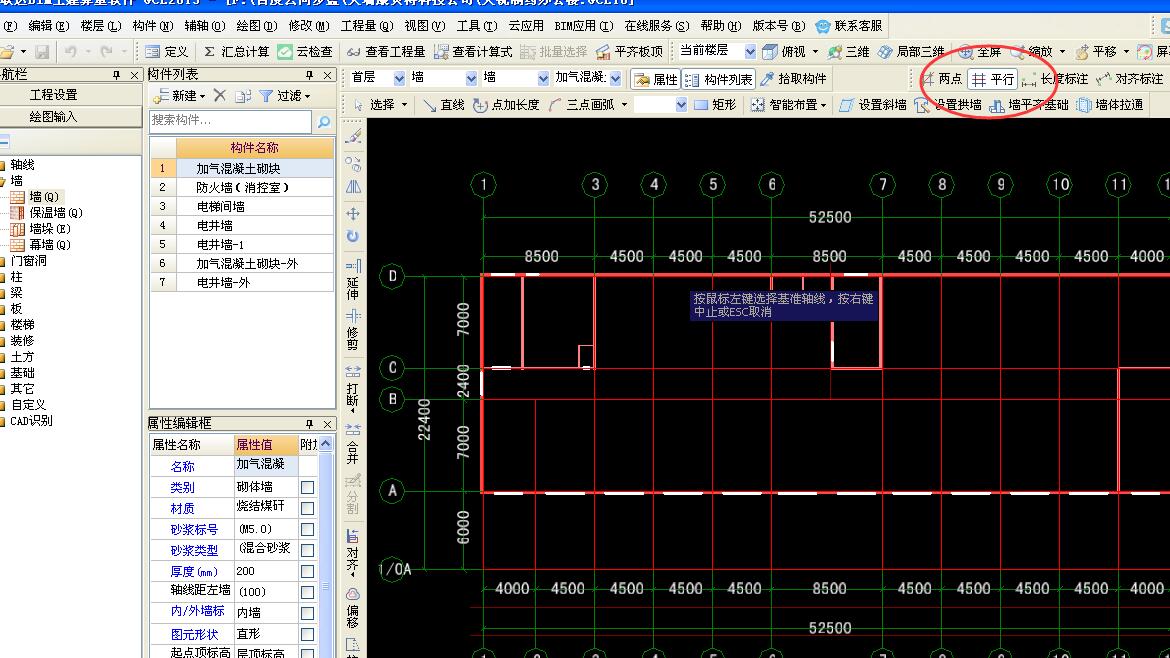Open the 工程量(Q) menu
1170x658 pixels.
coord(367,25)
